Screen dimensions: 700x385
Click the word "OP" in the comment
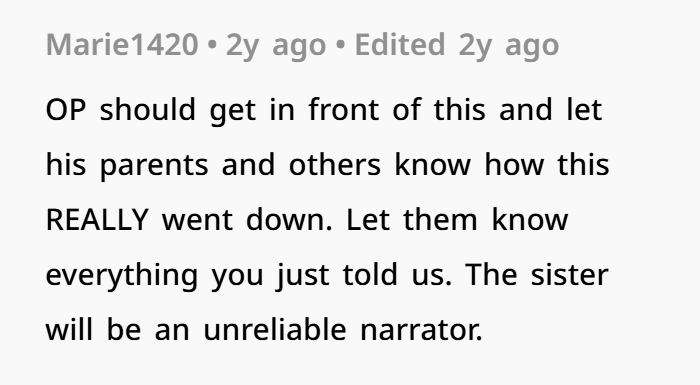(66, 110)
